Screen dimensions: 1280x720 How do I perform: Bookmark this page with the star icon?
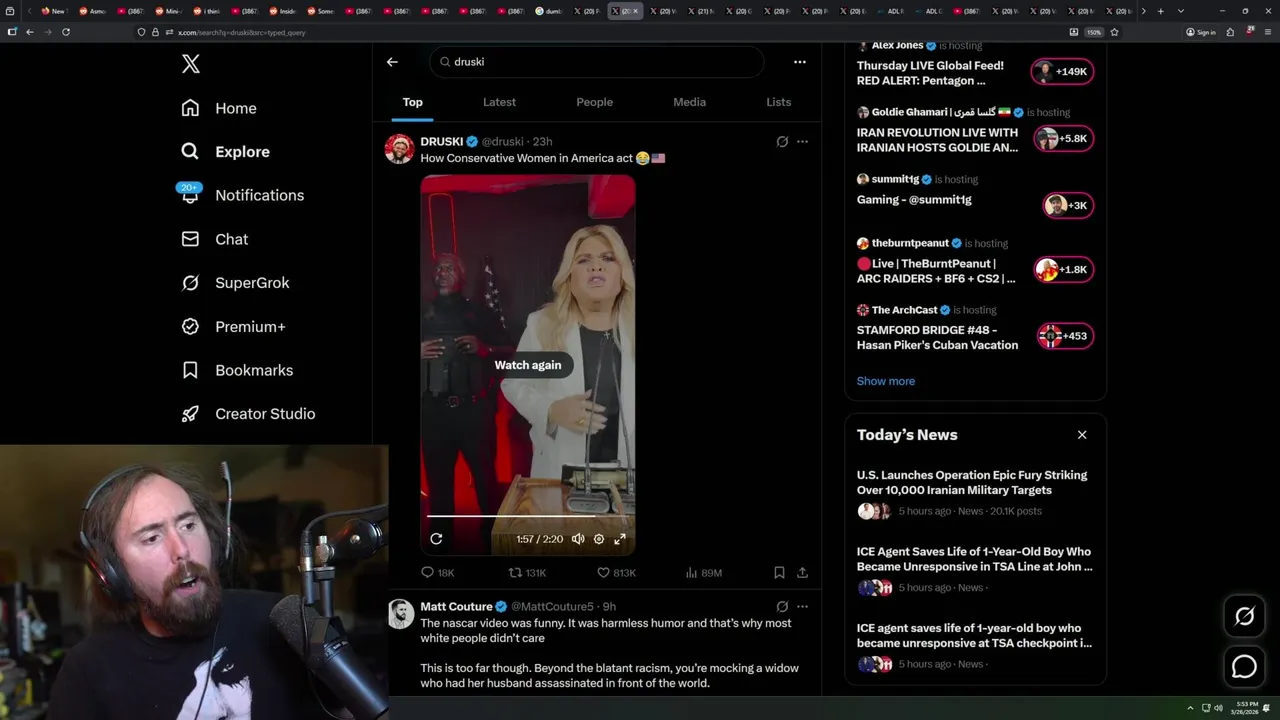coord(1114,32)
